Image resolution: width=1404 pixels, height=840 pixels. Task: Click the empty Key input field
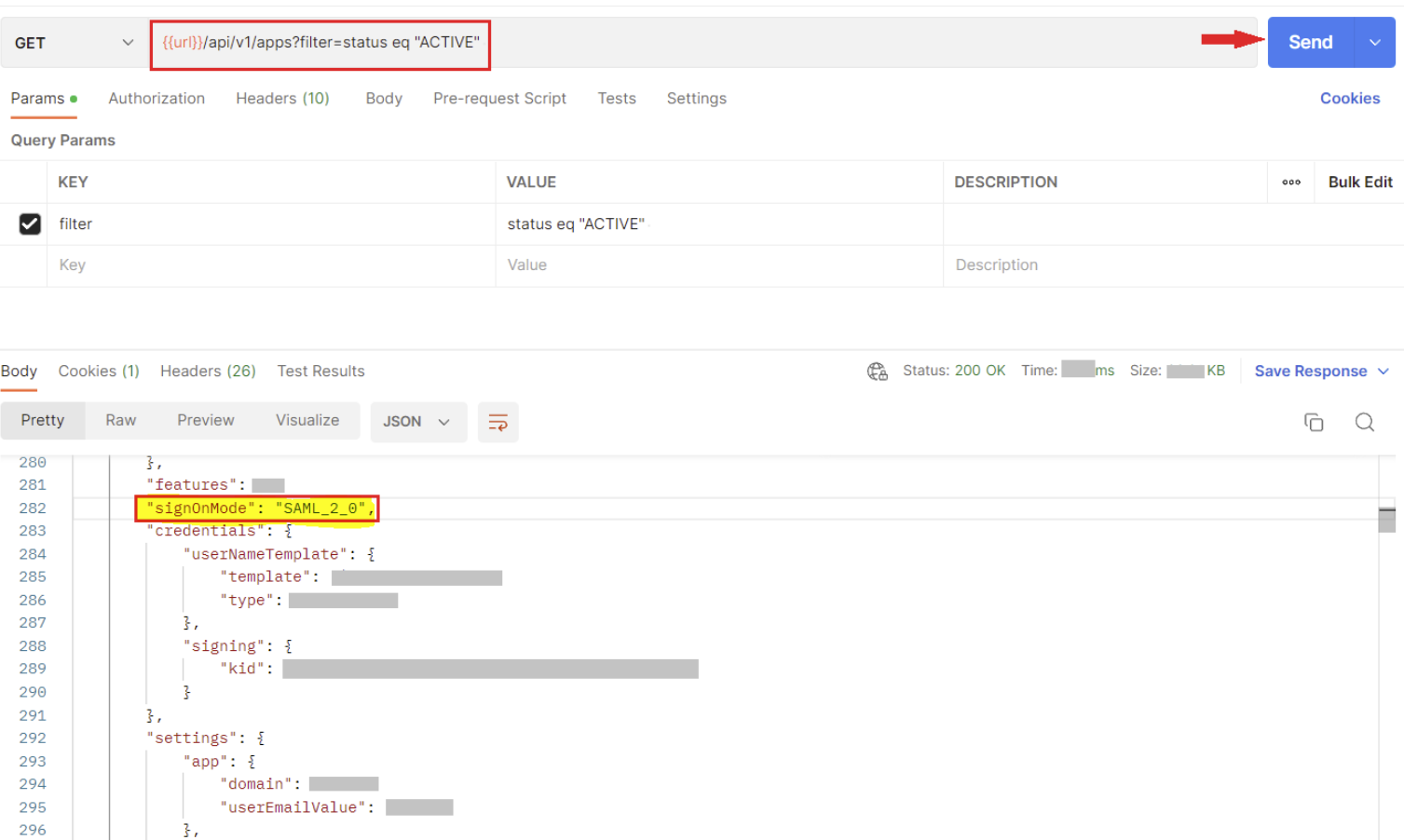[270, 265]
